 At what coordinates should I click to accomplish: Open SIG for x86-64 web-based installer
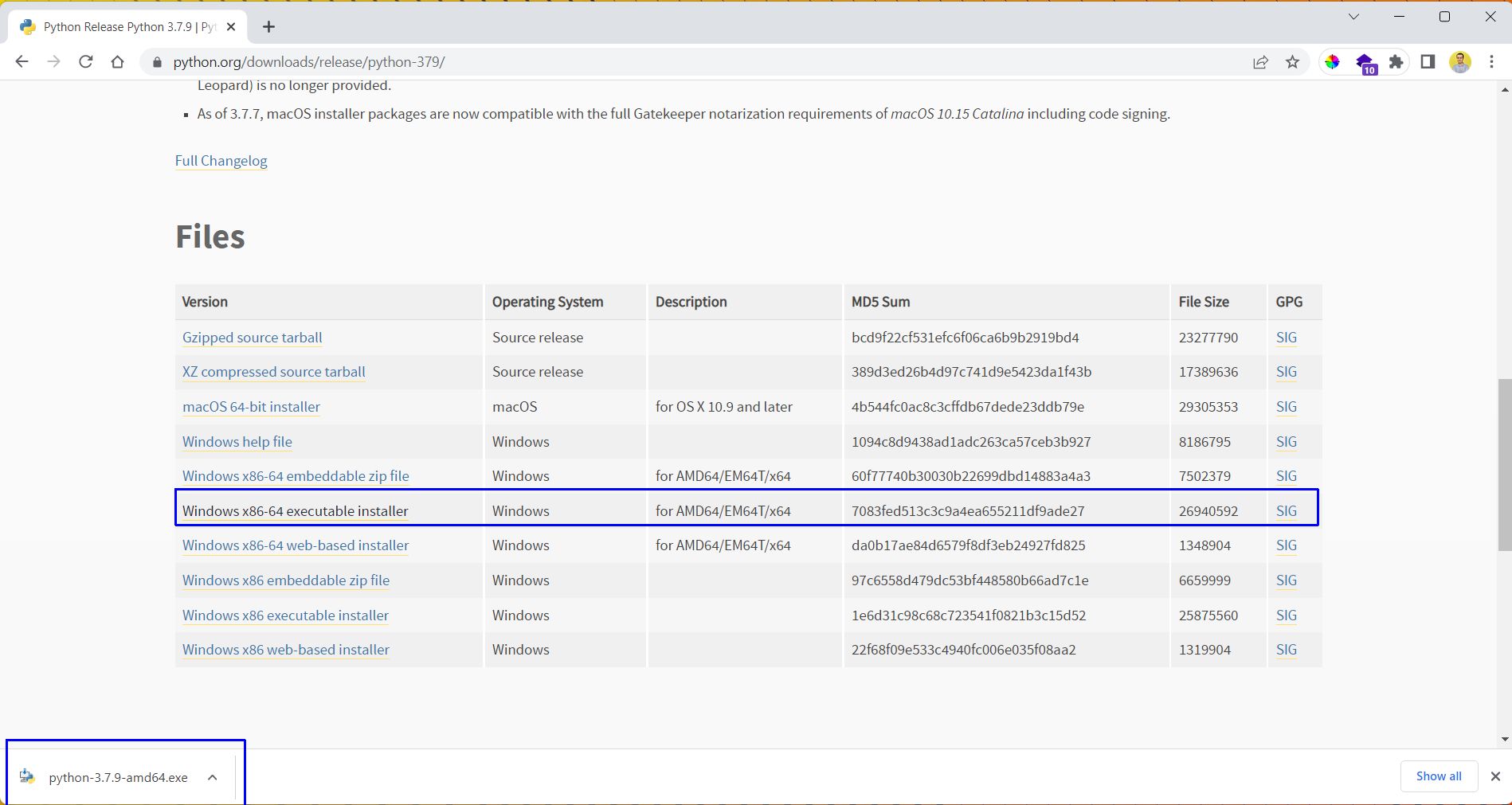point(1287,545)
